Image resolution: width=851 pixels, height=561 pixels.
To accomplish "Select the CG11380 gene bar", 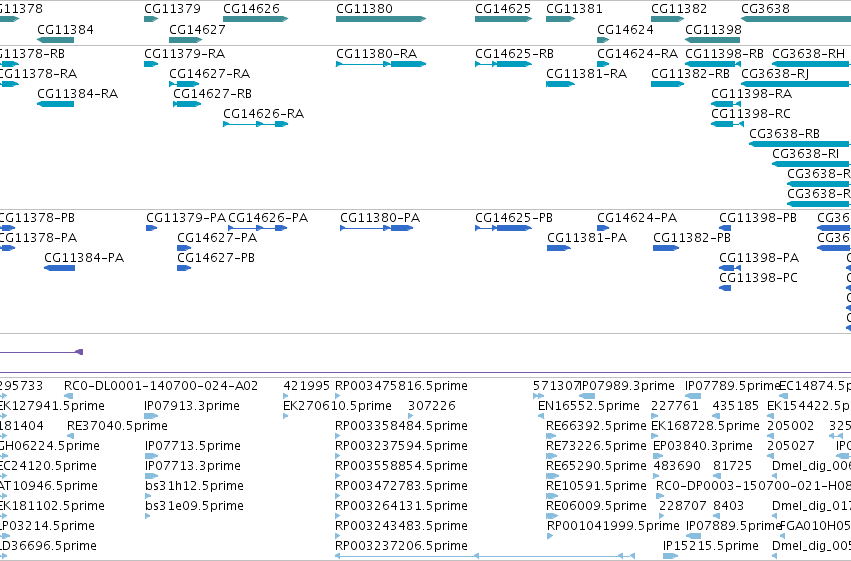I will coord(381,19).
